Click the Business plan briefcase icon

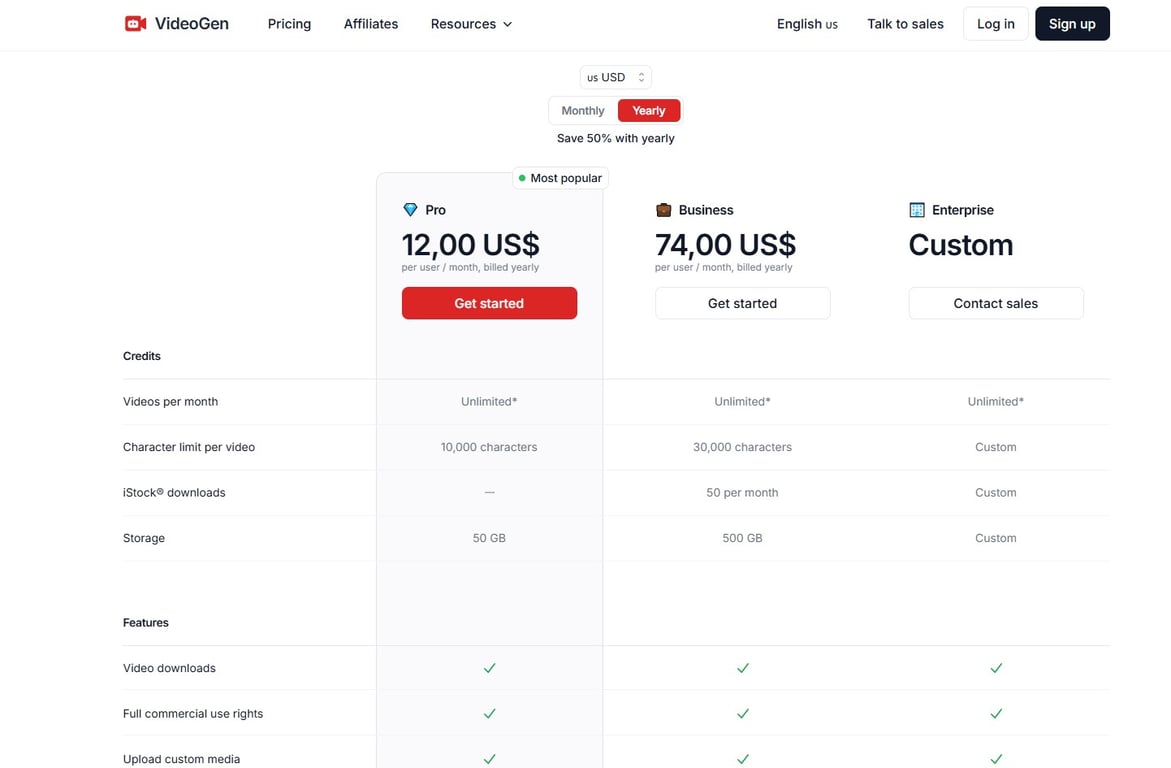(x=663, y=210)
